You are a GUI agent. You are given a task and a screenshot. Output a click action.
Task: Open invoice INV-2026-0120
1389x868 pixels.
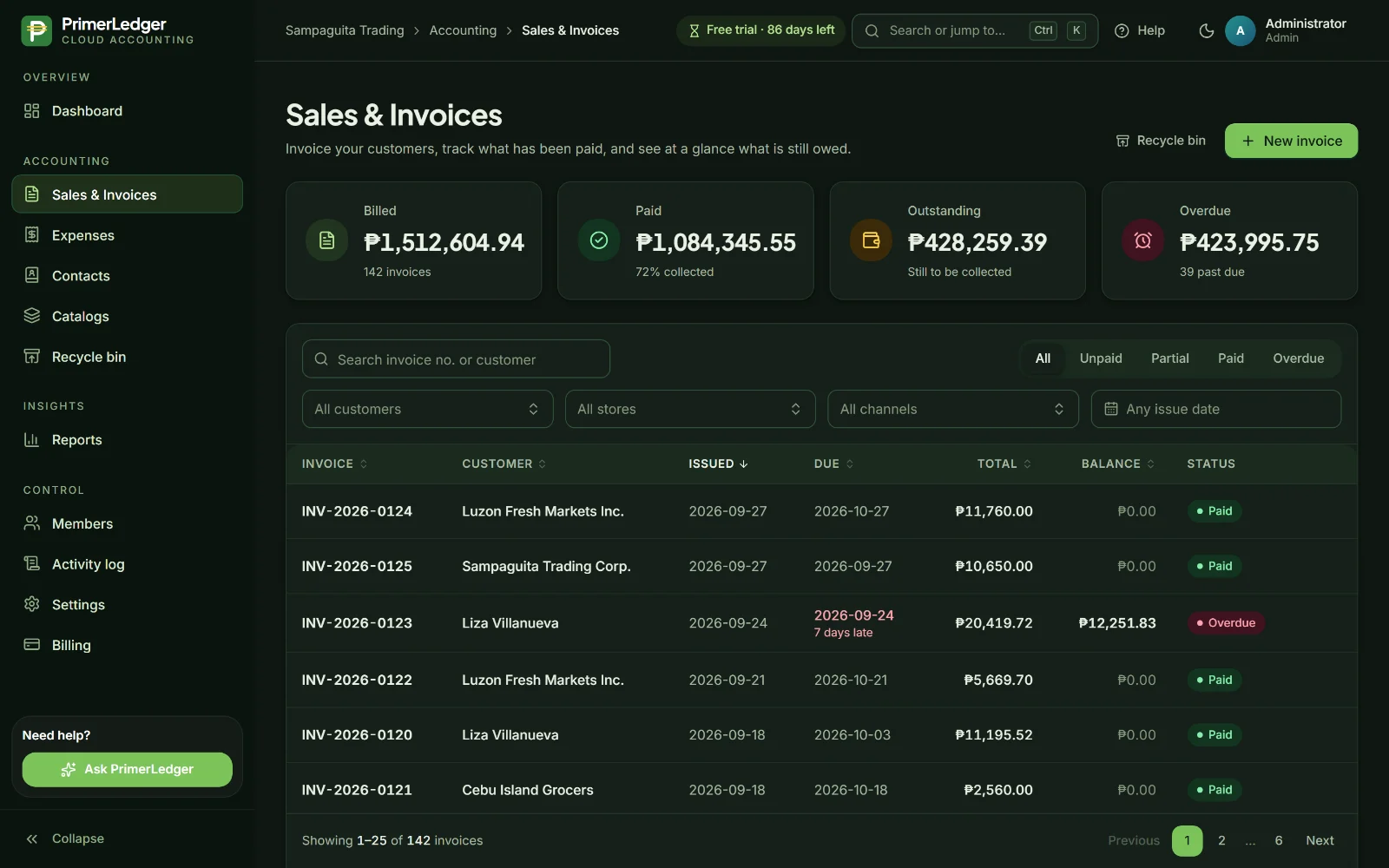(x=357, y=734)
